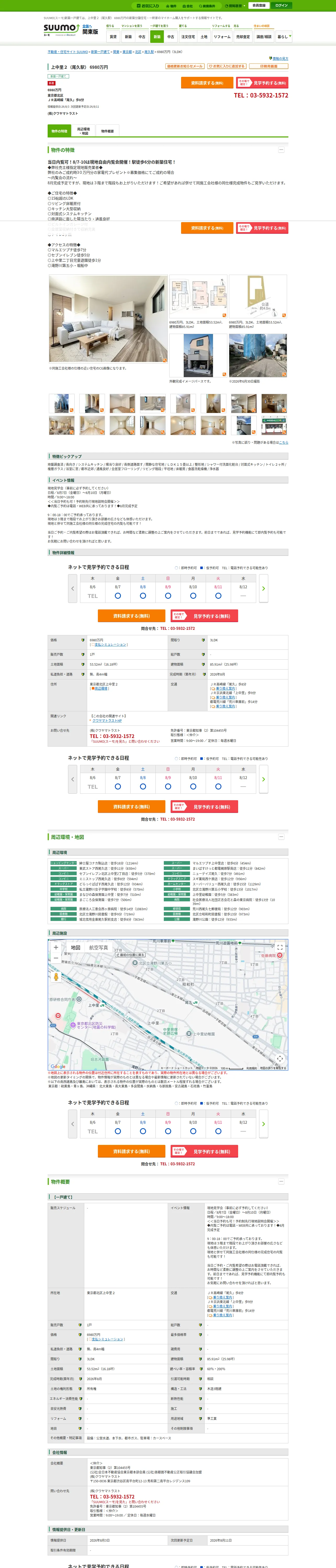Click 最終更新お知らせメール button
Screen dimensions: 336x1568
[185, 66]
